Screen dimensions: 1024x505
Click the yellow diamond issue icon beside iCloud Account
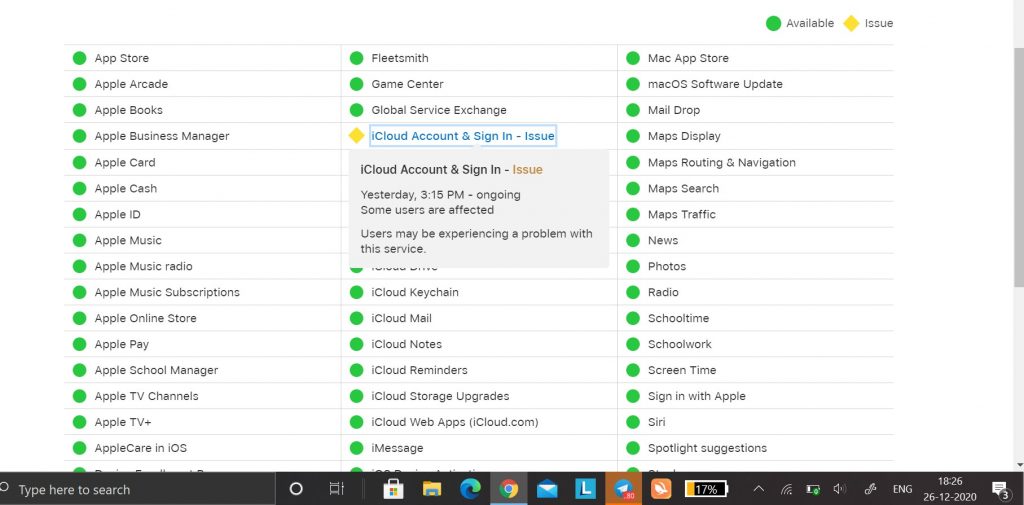click(x=356, y=135)
